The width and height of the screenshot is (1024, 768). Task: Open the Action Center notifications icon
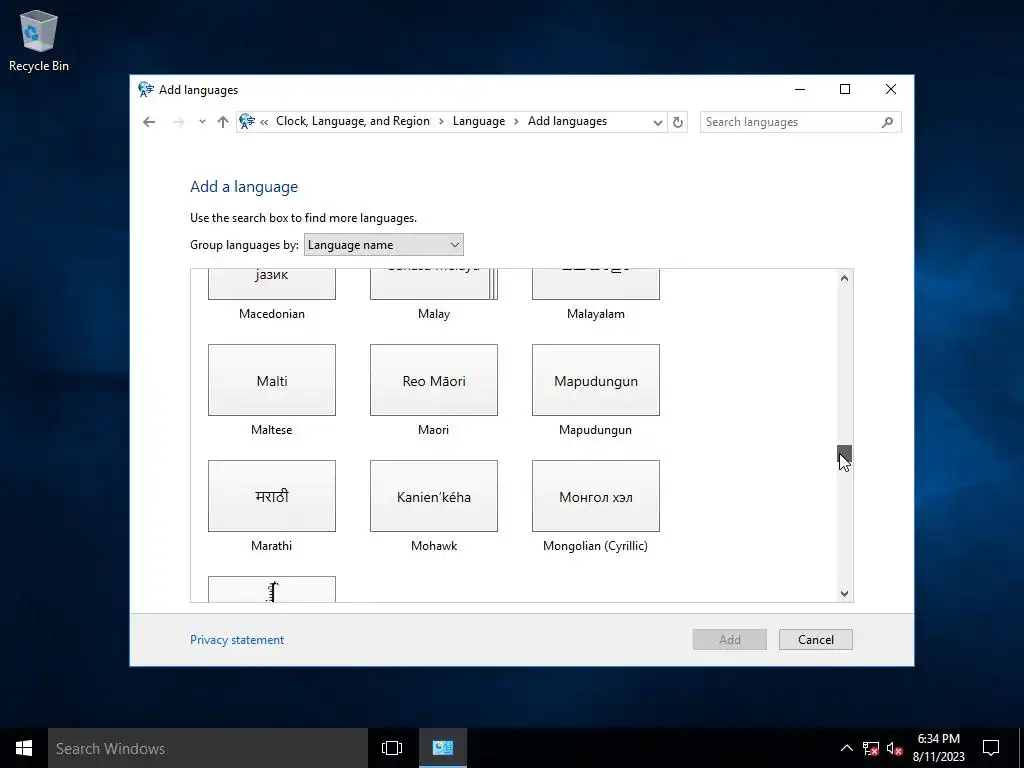pos(991,748)
